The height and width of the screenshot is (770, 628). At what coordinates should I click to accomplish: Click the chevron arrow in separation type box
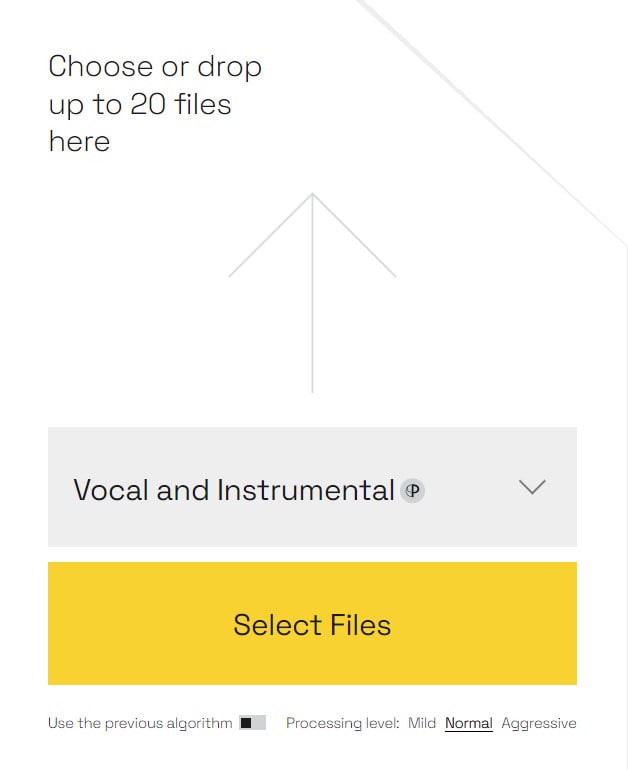click(x=532, y=487)
